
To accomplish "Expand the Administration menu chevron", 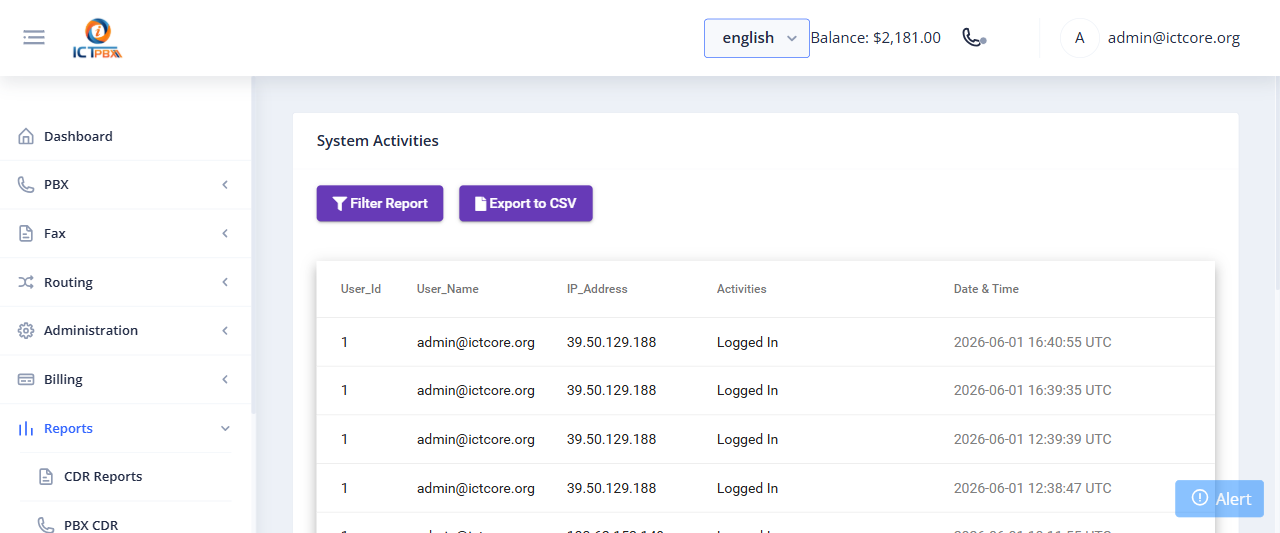I will pyautogui.click(x=225, y=331).
